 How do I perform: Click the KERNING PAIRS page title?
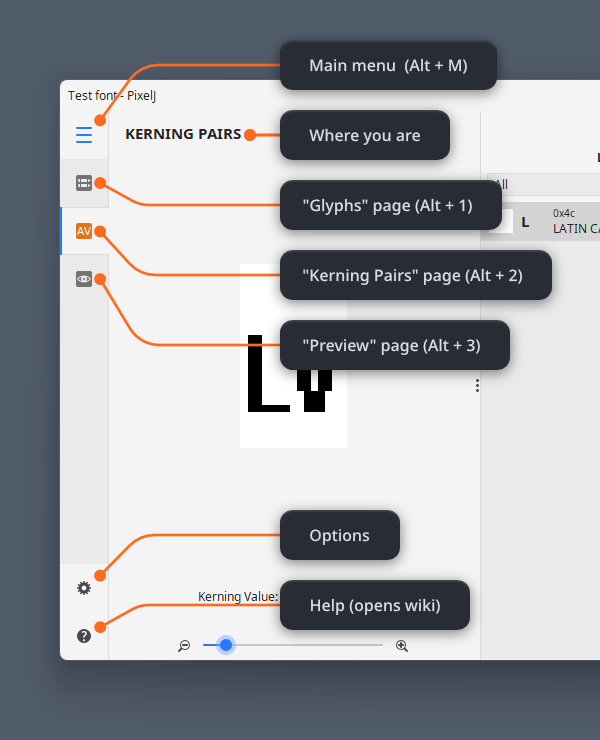[183, 135]
